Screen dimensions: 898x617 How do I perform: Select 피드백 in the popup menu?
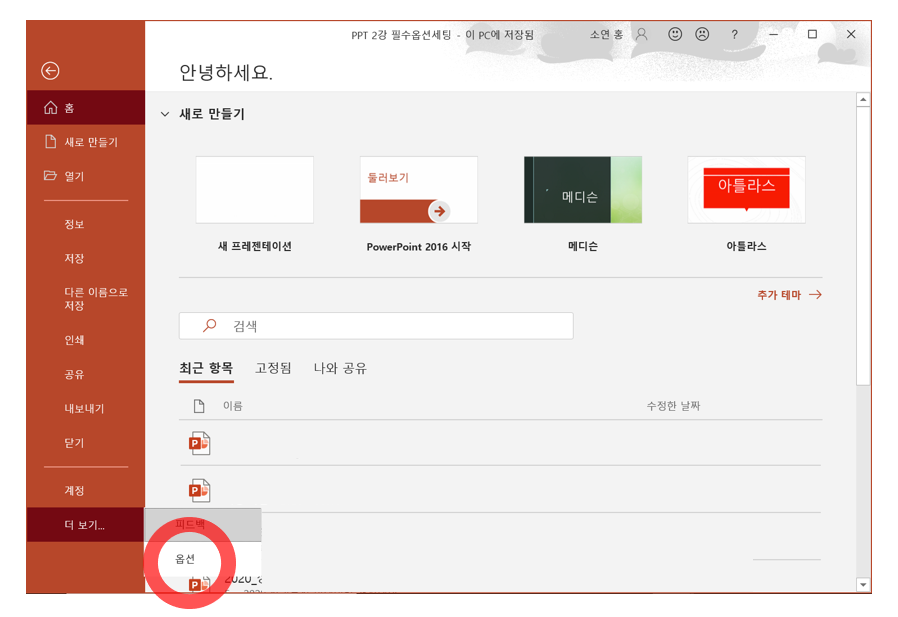click(x=203, y=524)
